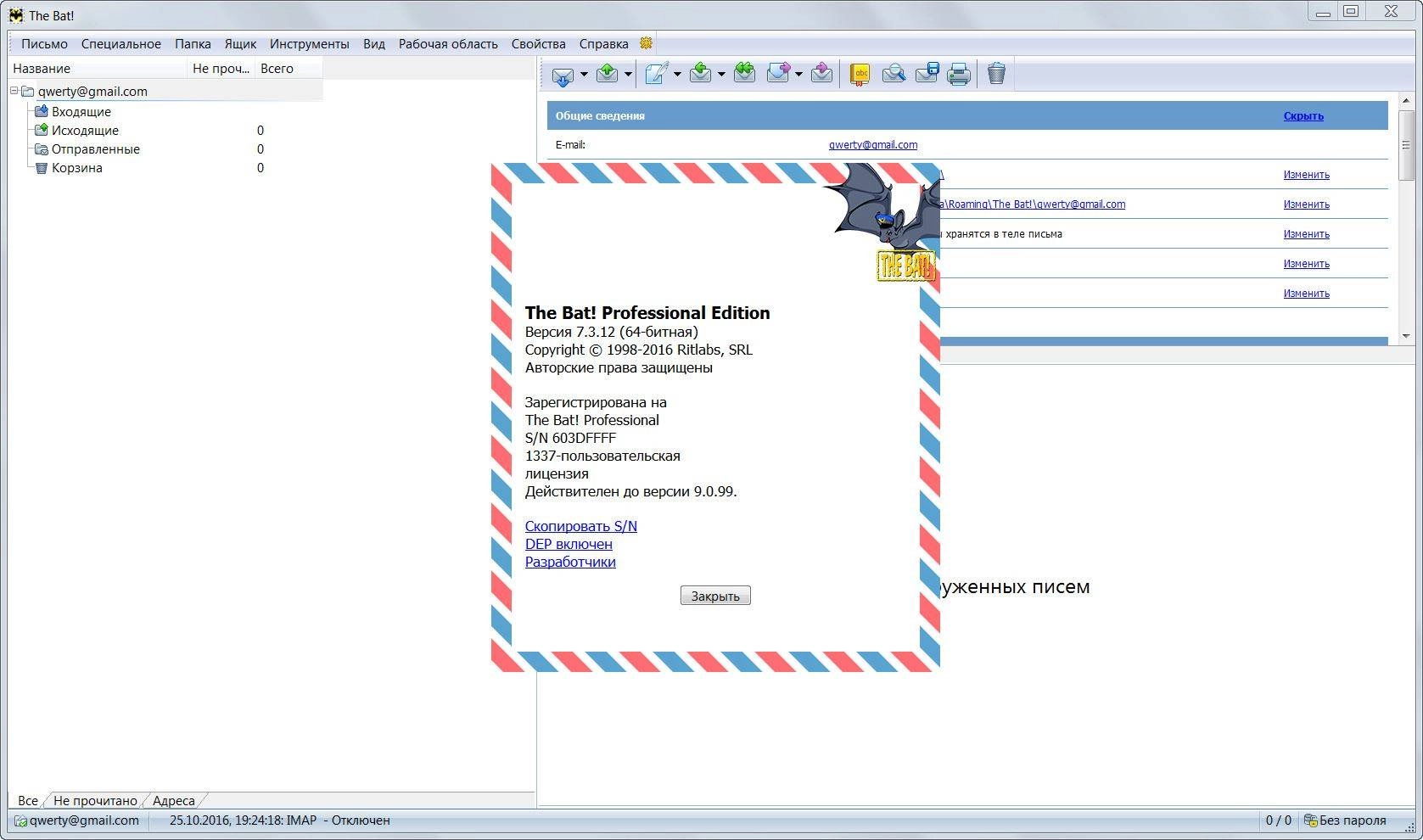1423x840 pixels.
Task: Open the Рабочая область menu
Action: point(448,43)
